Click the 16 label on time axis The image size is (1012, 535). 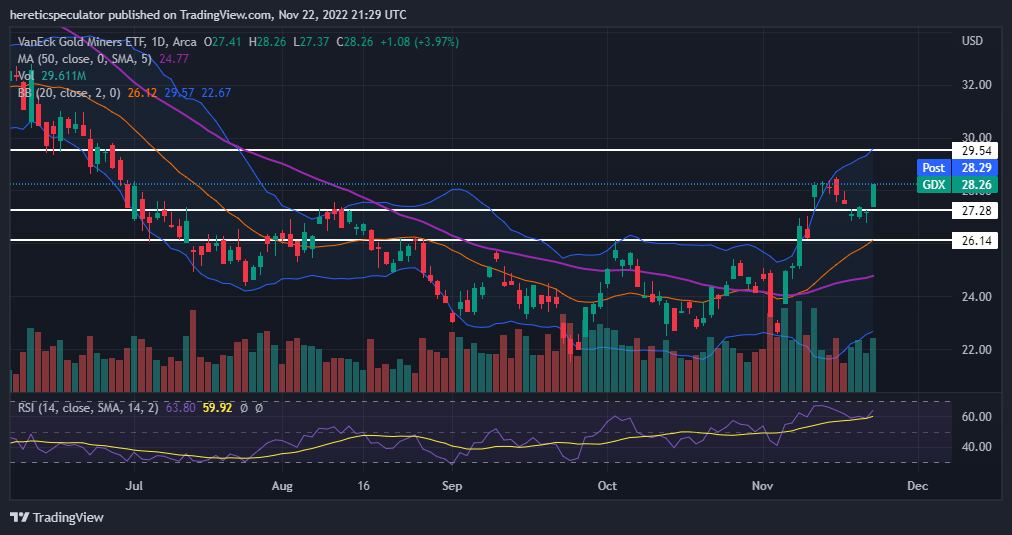[363, 486]
